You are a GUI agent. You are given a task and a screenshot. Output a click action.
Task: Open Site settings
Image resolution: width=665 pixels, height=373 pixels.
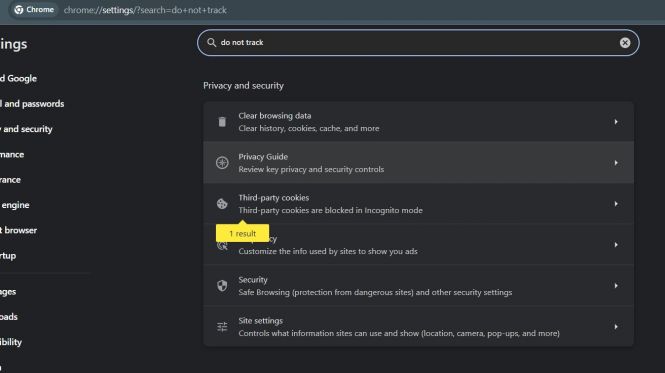(x=418, y=326)
